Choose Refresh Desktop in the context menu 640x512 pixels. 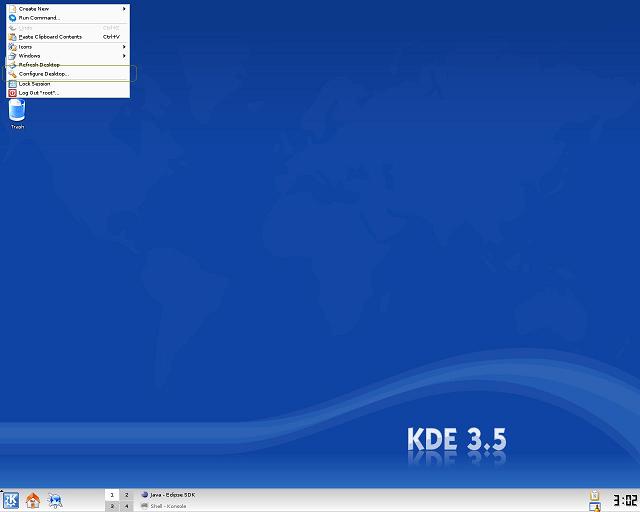coord(68,65)
